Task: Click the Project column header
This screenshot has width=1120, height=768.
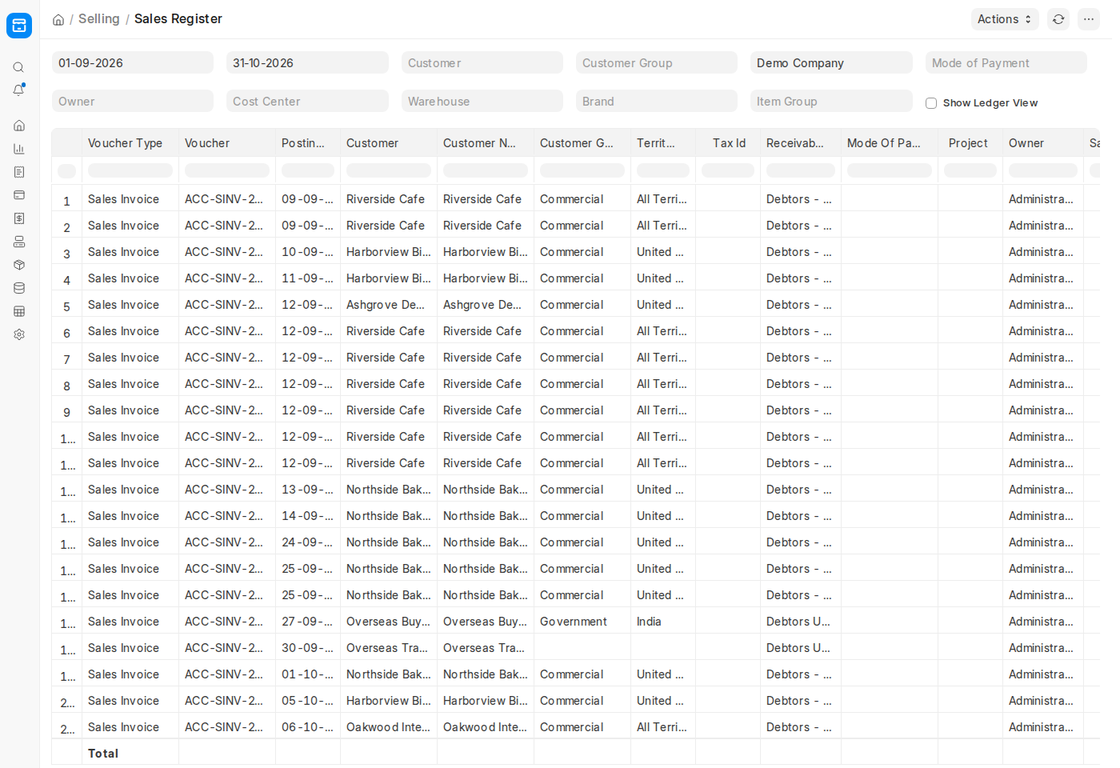Action: 968,143
